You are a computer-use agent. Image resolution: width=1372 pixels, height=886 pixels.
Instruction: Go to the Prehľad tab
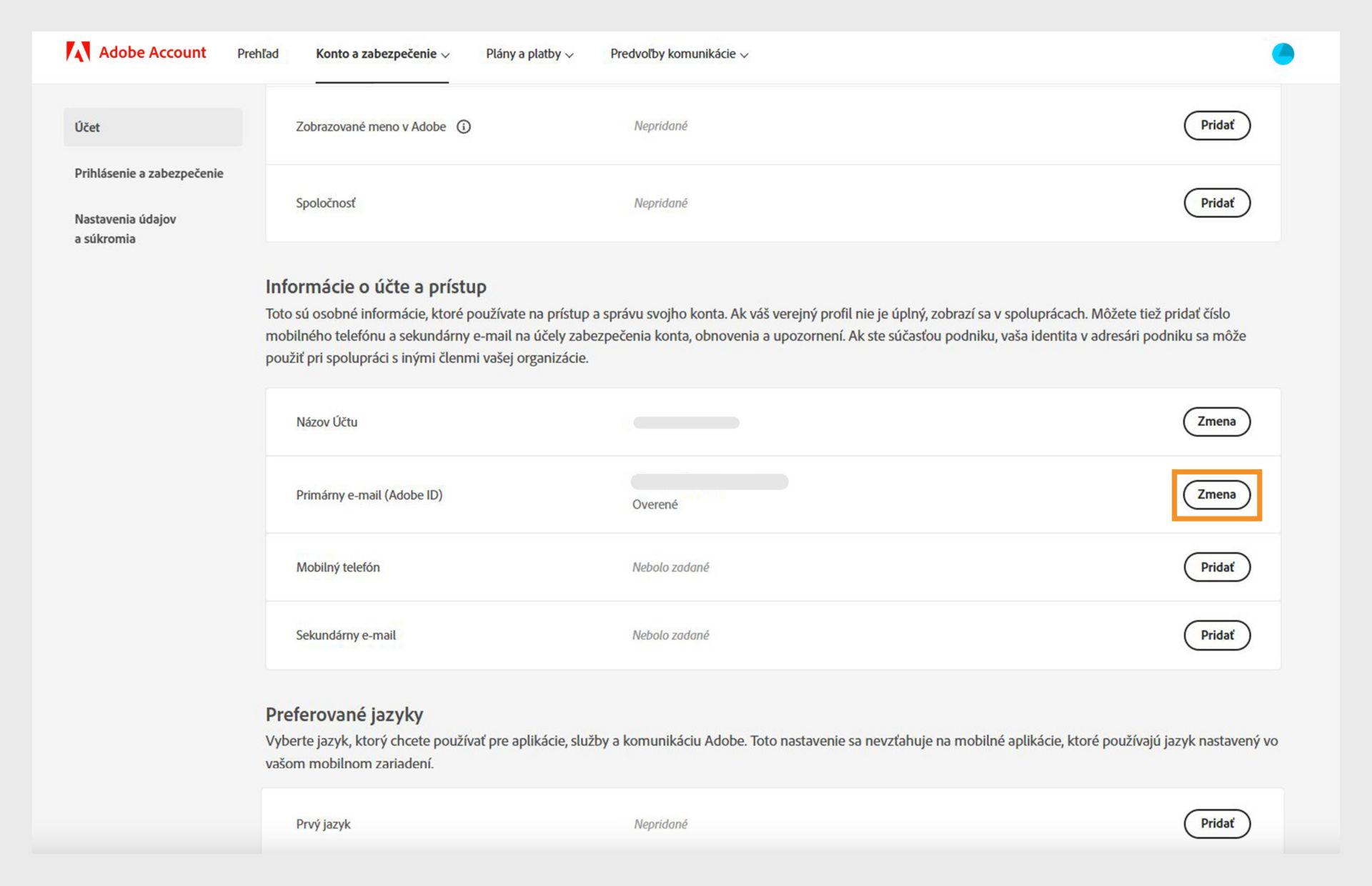coord(258,54)
